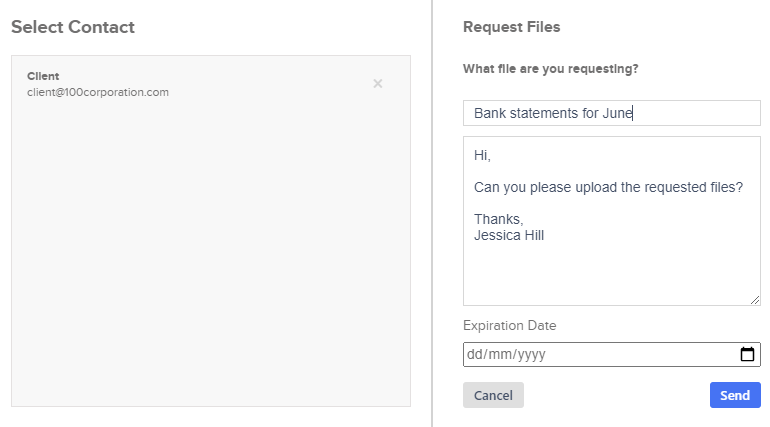Image resolution: width=770 pixels, height=427 pixels.
Task: Place cursor on the 'Jessica Hill' signature line
Action: click(x=509, y=236)
